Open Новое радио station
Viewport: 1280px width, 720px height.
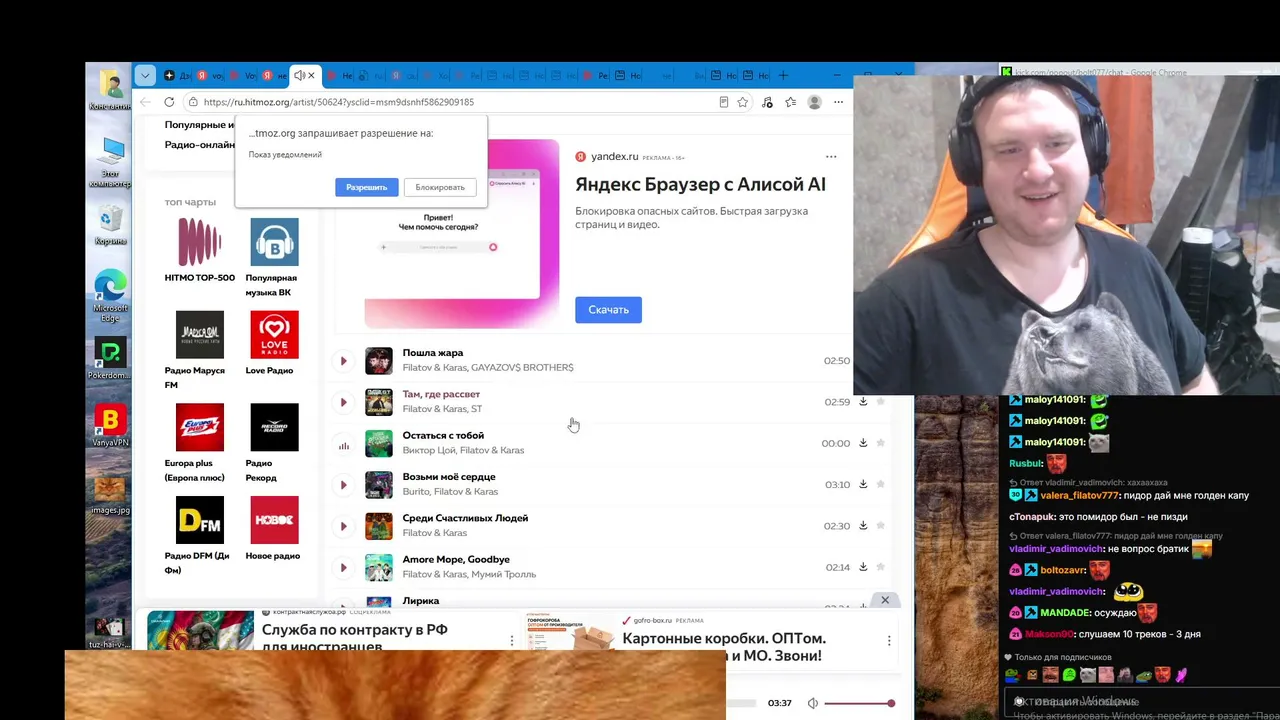tap(274, 529)
